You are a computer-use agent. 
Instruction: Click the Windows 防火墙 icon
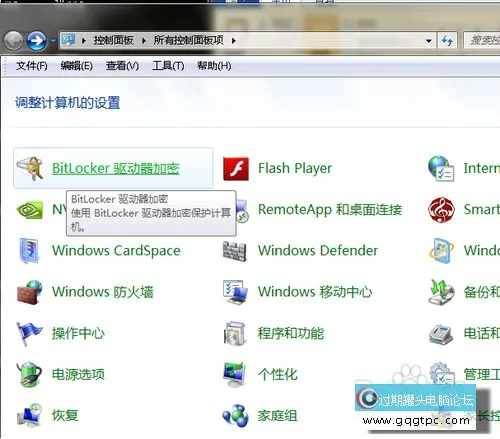(x=30, y=292)
